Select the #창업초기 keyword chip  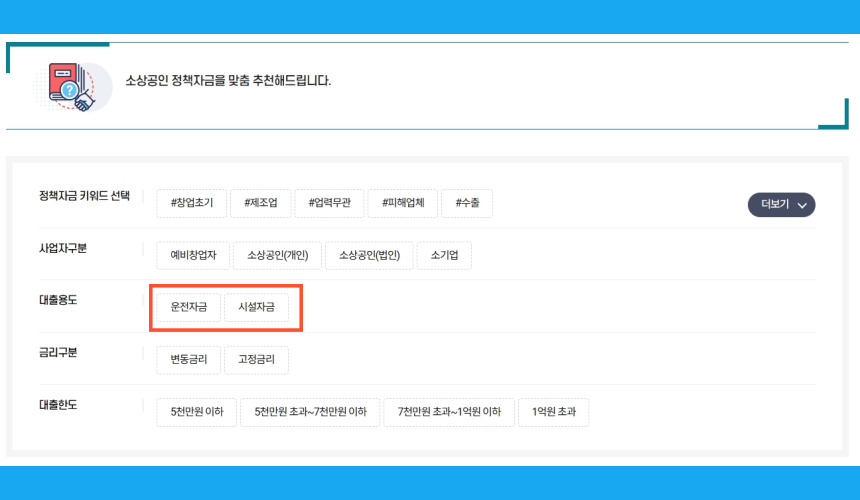click(191, 203)
